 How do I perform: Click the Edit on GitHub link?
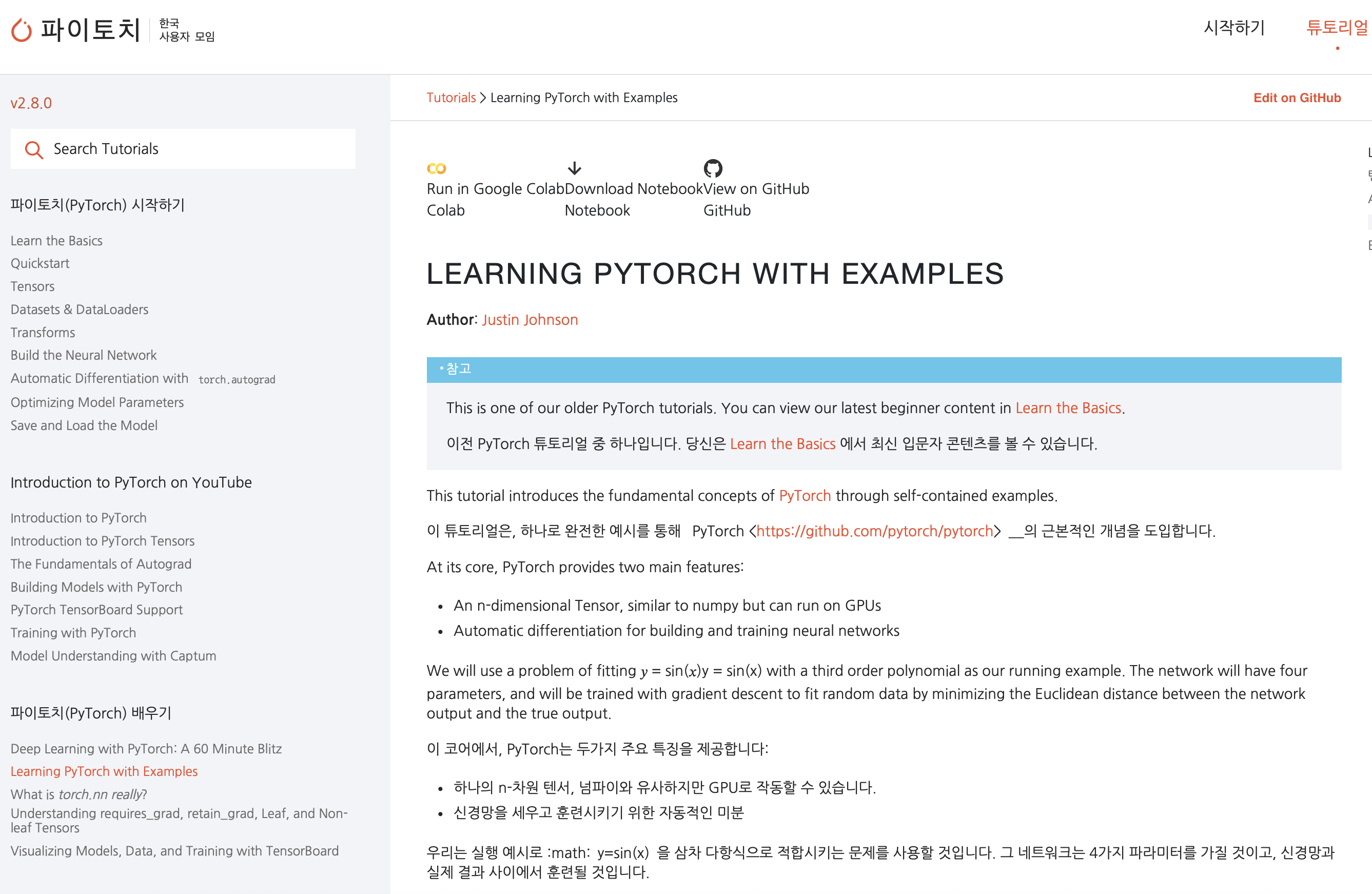[1297, 98]
